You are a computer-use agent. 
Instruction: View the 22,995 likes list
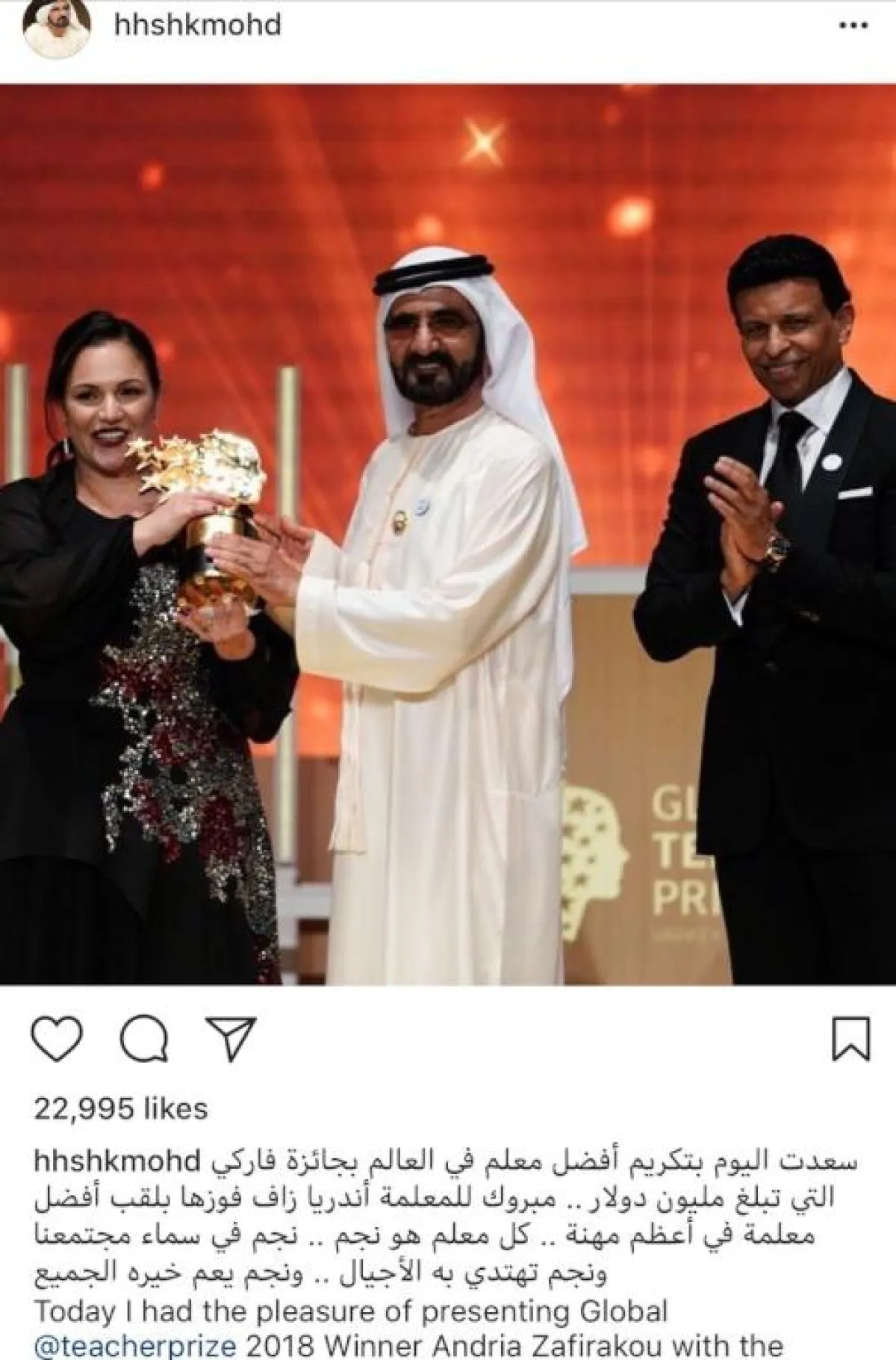coord(120,1108)
